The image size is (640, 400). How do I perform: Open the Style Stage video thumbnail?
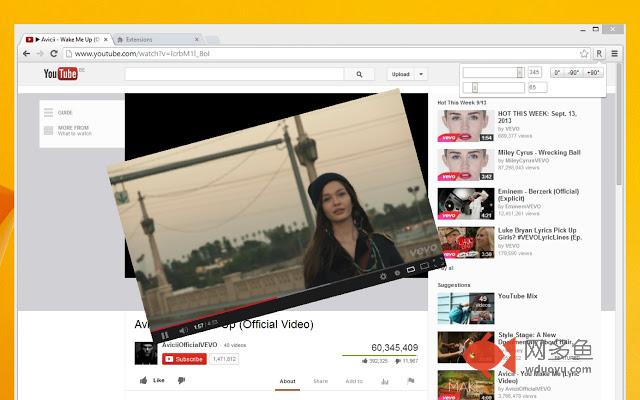click(466, 347)
